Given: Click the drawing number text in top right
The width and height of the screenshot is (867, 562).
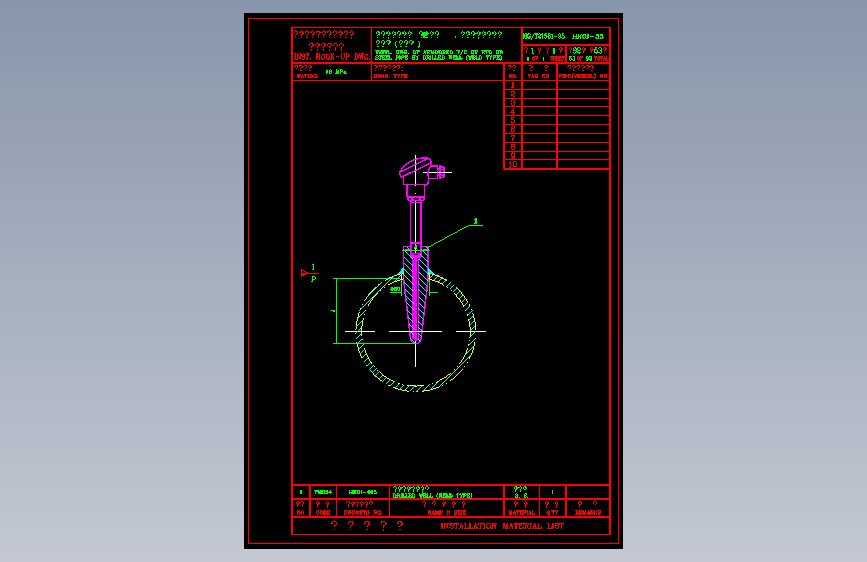Looking at the screenshot, I should 563,37.
